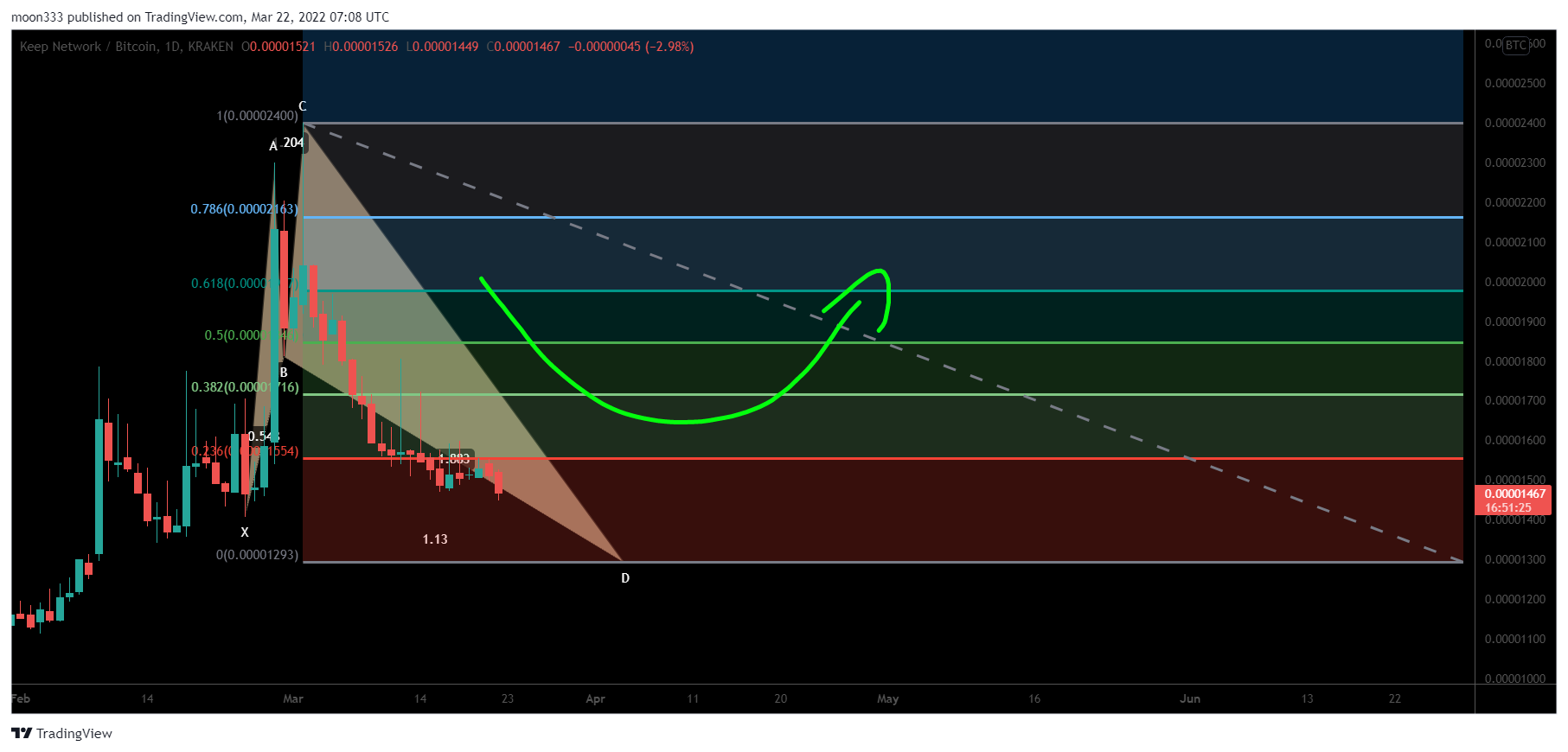This screenshot has height=752, width=1568.
Task: Select the blue 0.786 Fibonacci horizontal line
Action: [882, 217]
